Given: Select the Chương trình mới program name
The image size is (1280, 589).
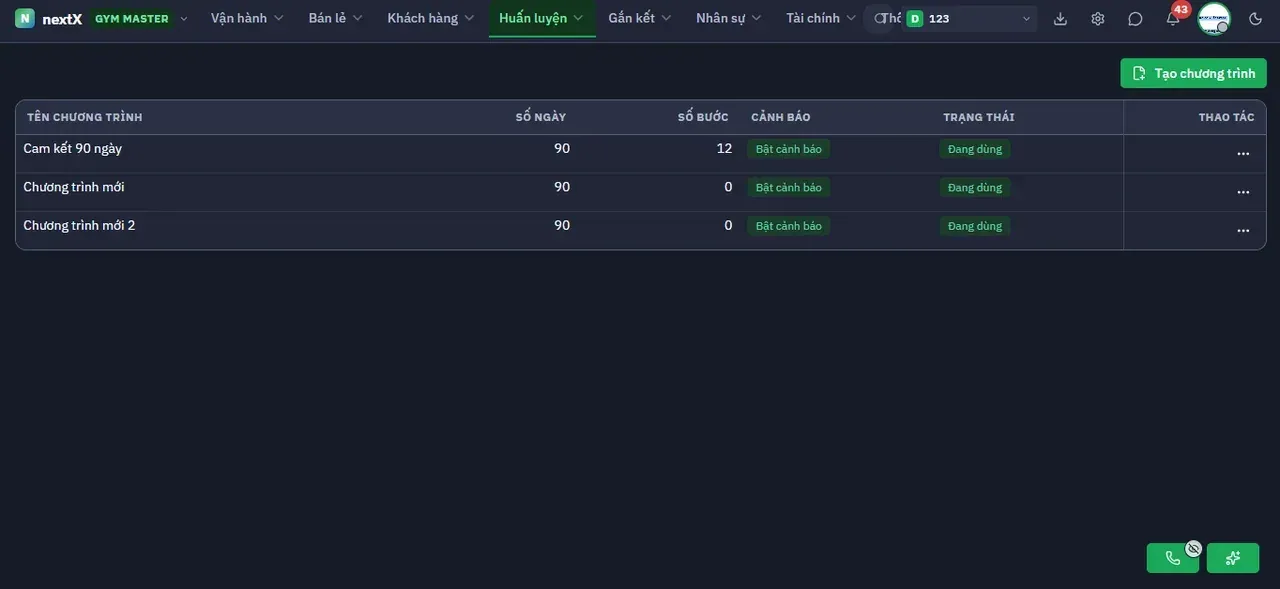Looking at the screenshot, I should coord(74,187).
